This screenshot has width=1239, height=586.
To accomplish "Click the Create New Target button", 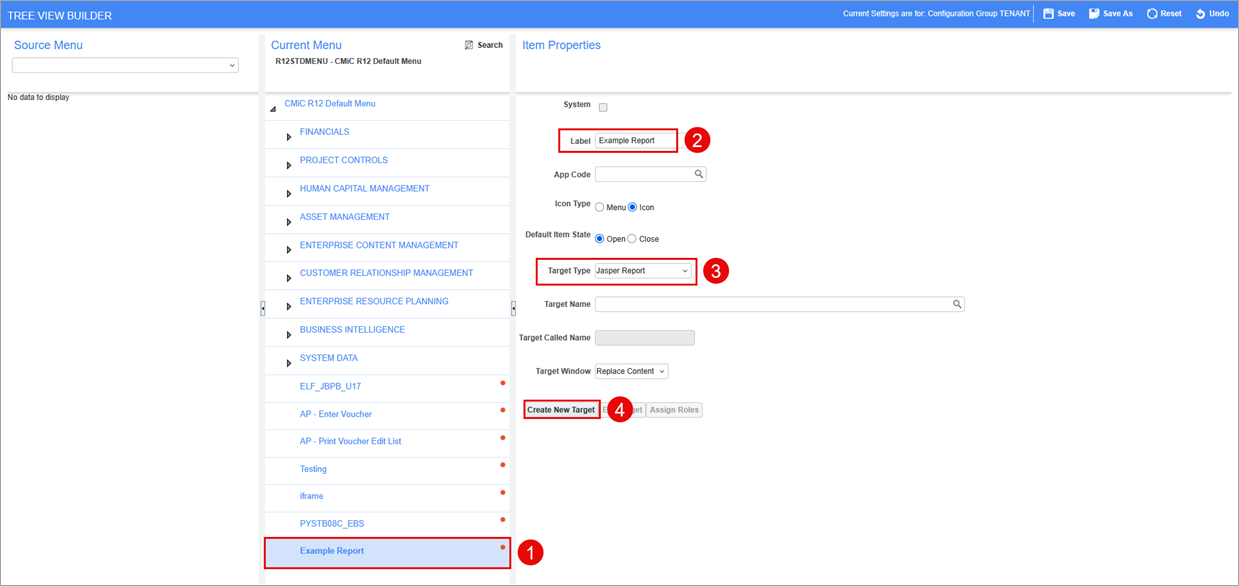I will [x=561, y=410].
